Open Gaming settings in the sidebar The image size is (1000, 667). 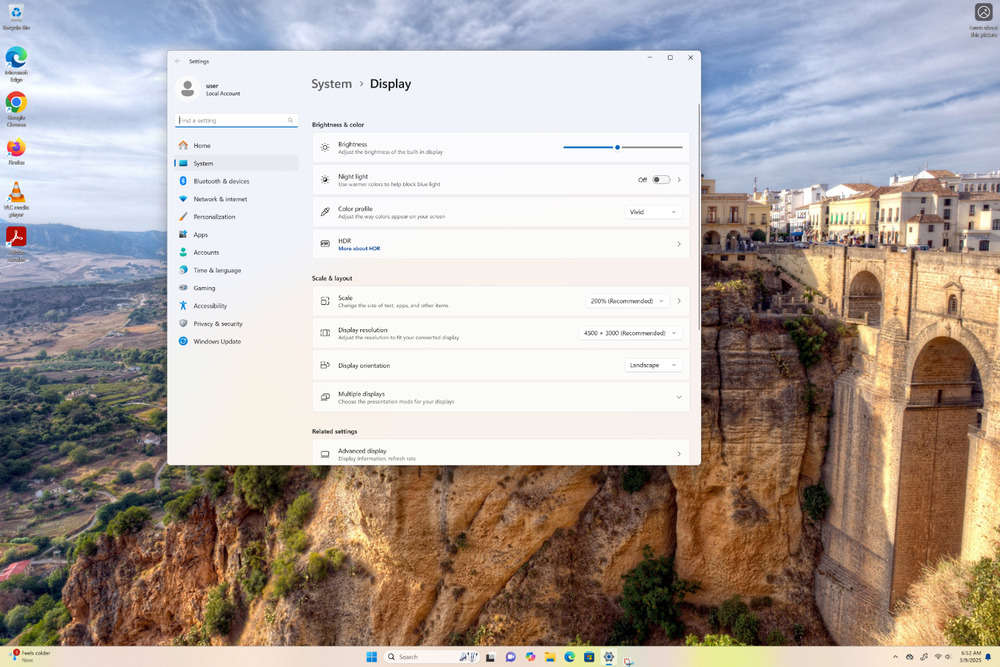coord(236,288)
